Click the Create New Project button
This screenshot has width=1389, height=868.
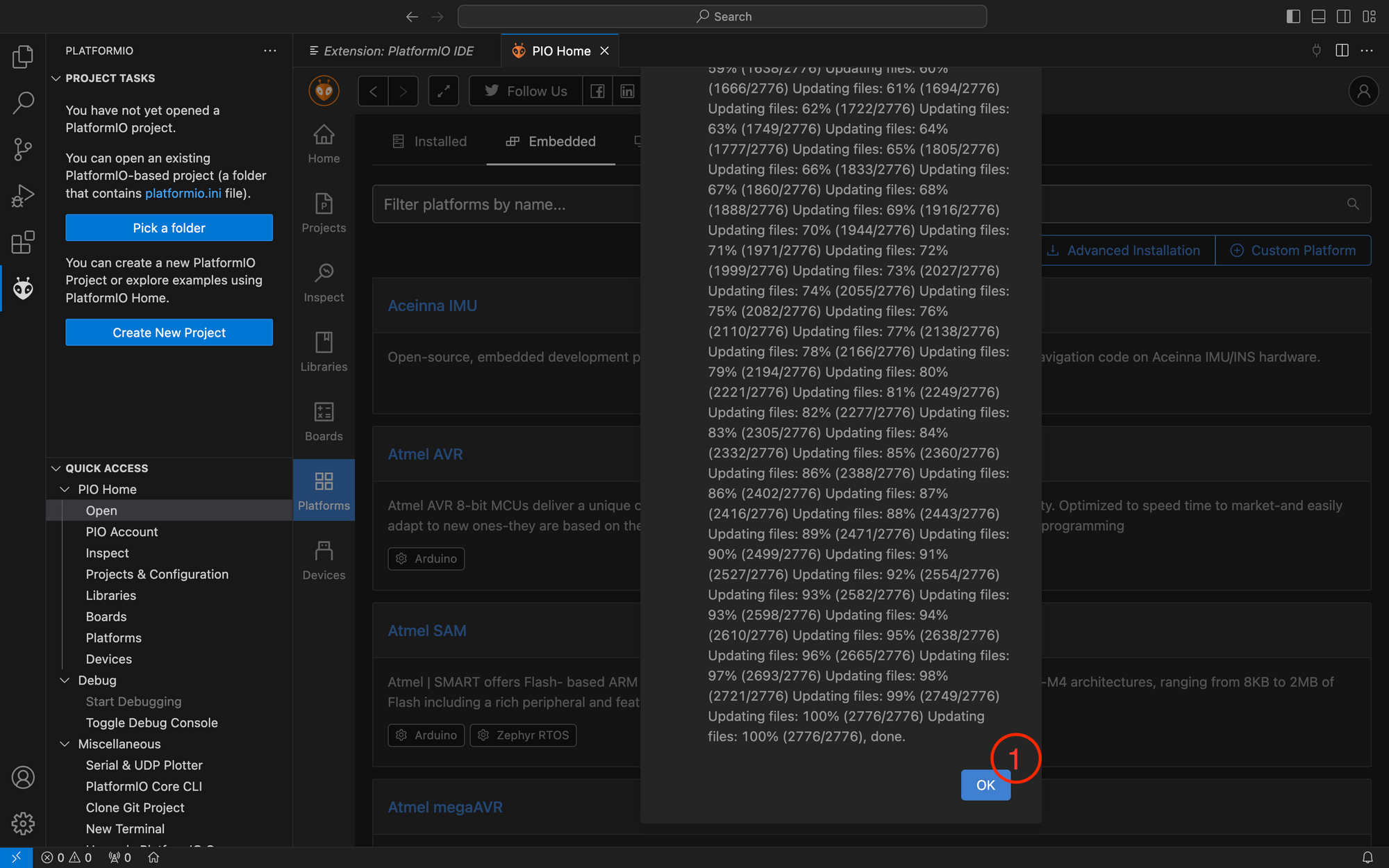point(169,333)
